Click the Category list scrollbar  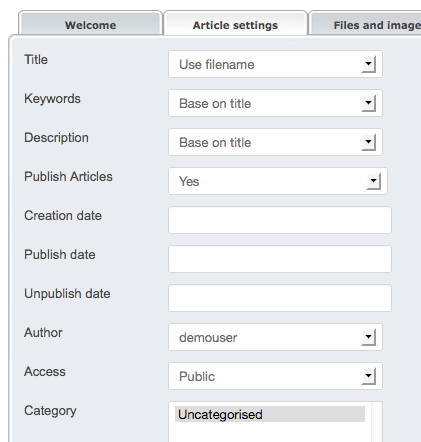pos(377,422)
